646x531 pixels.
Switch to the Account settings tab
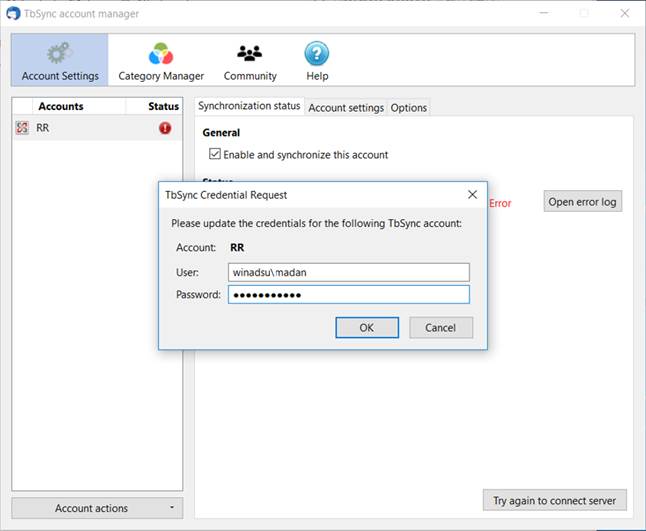coord(346,108)
